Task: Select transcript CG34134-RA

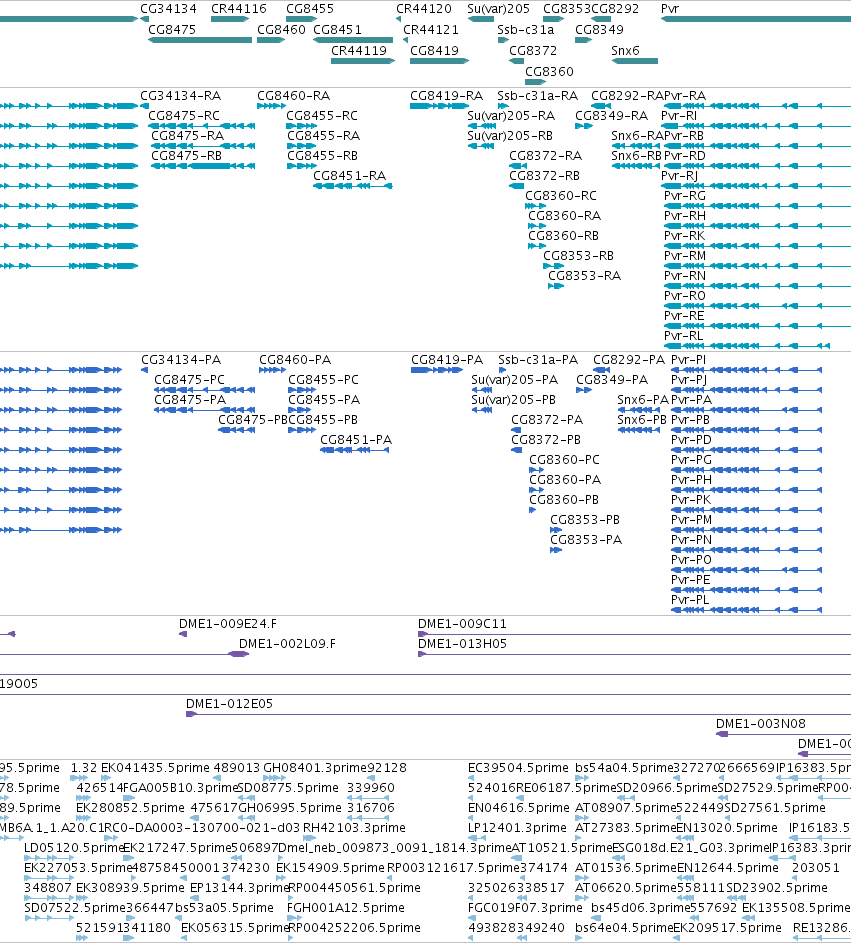Action: (x=180, y=96)
